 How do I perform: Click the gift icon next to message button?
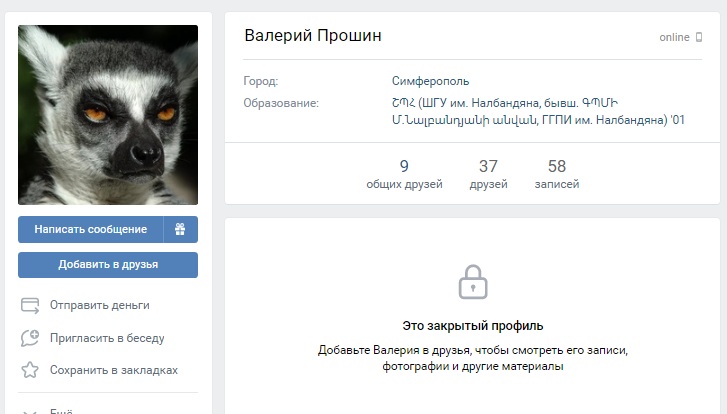click(x=180, y=229)
